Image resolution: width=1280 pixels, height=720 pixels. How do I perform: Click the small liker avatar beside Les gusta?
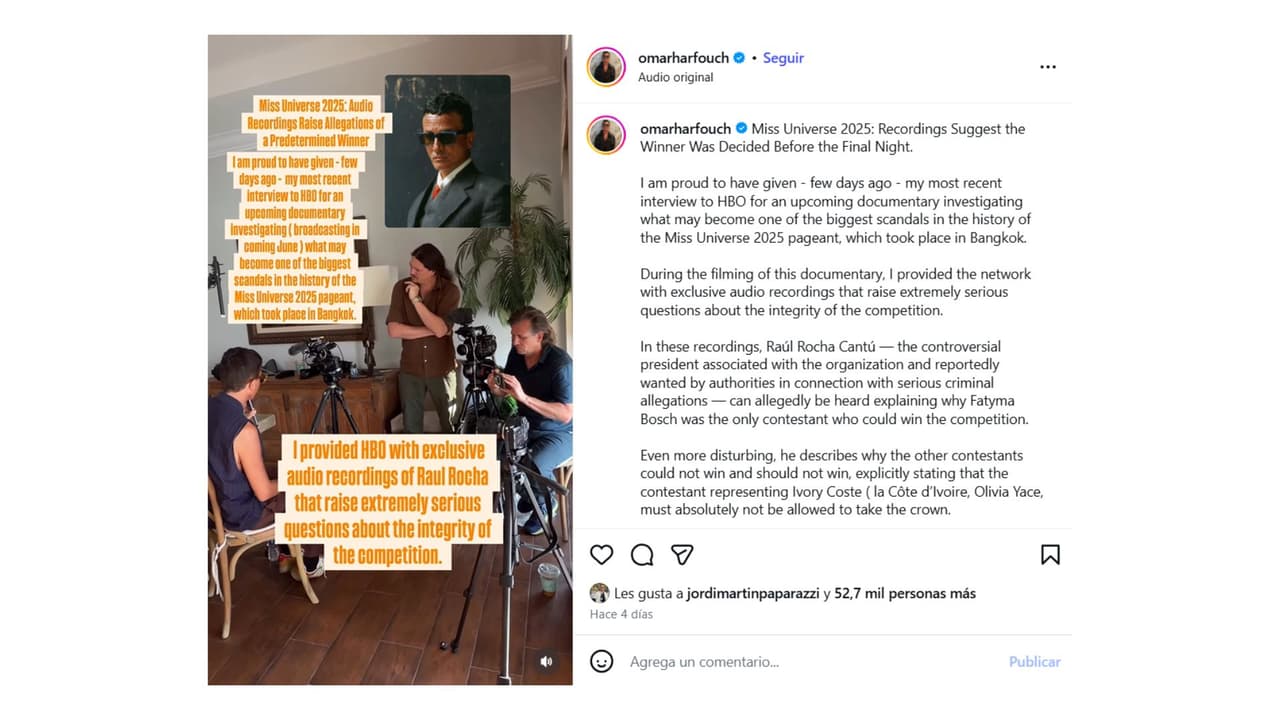(x=599, y=593)
